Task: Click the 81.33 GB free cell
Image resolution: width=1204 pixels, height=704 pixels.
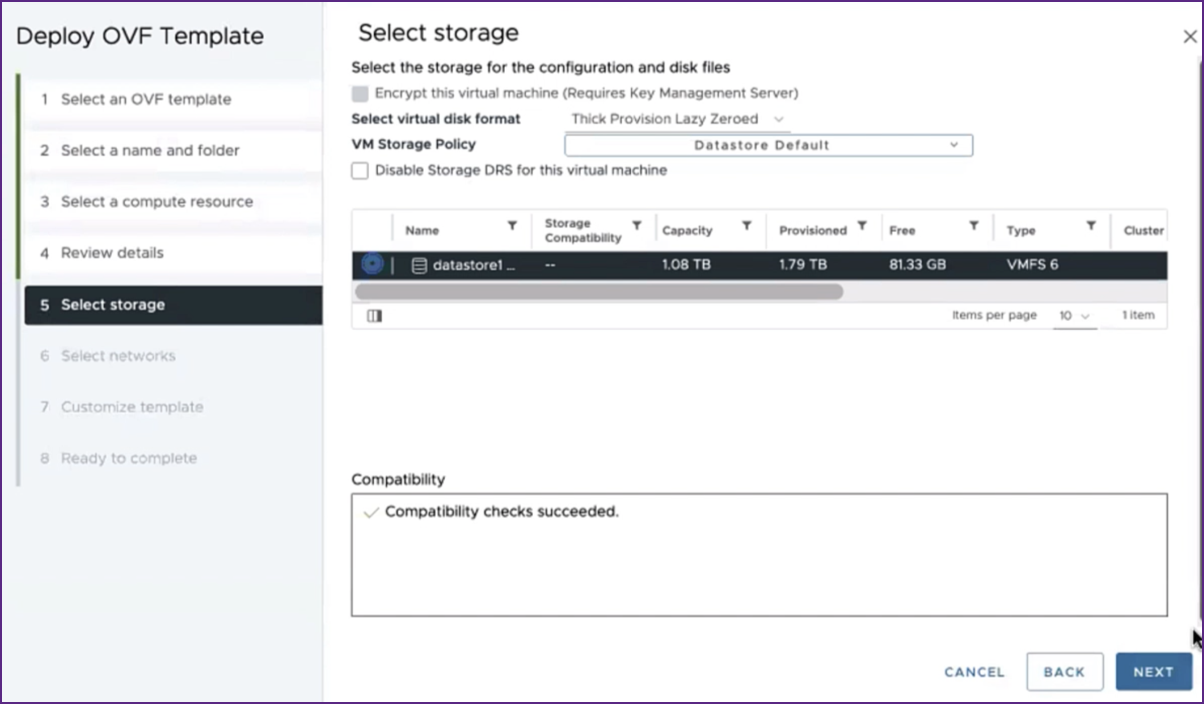Action: coord(917,265)
